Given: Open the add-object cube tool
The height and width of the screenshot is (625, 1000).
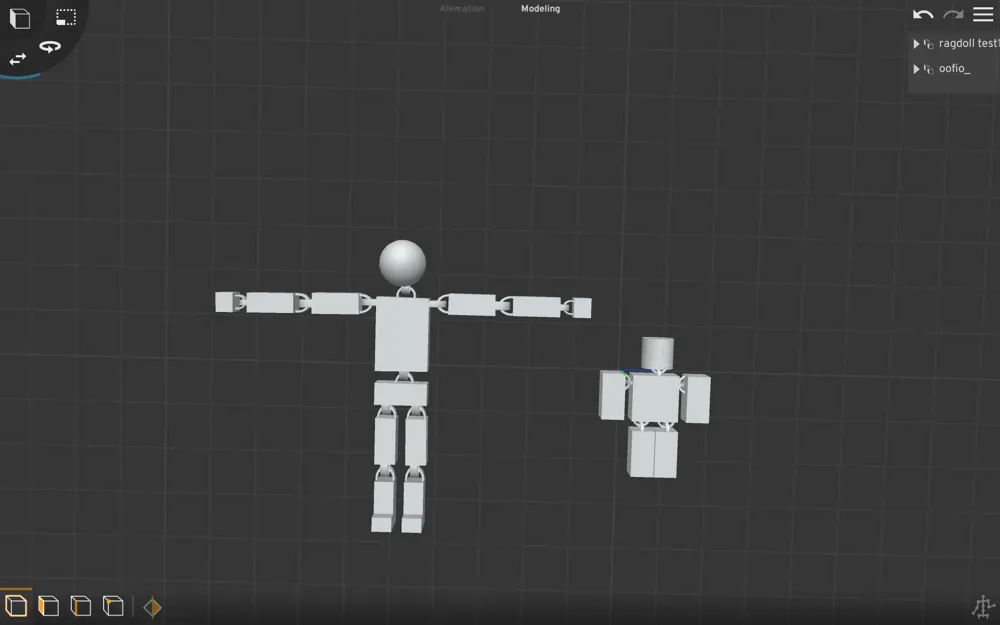Looking at the screenshot, I should [x=20, y=18].
